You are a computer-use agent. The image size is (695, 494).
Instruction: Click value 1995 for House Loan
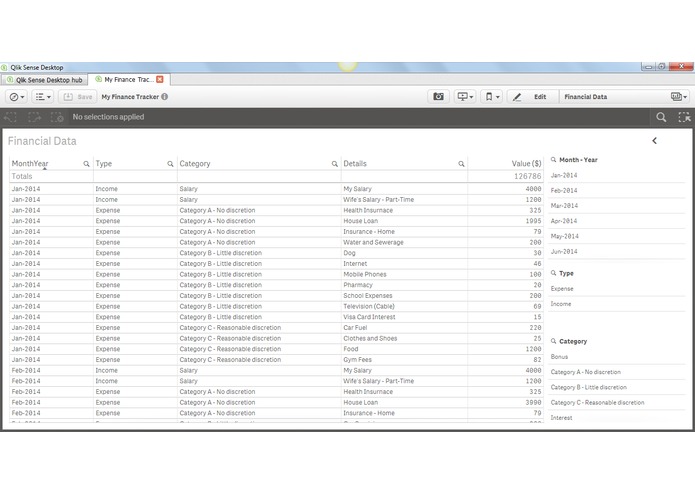[x=533, y=221]
